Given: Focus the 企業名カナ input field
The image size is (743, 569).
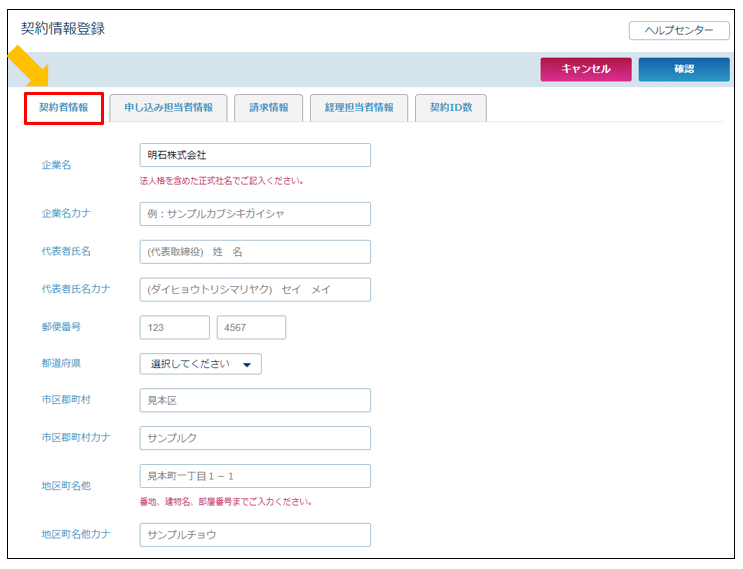Looking at the screenshot, I should point(255,214).
